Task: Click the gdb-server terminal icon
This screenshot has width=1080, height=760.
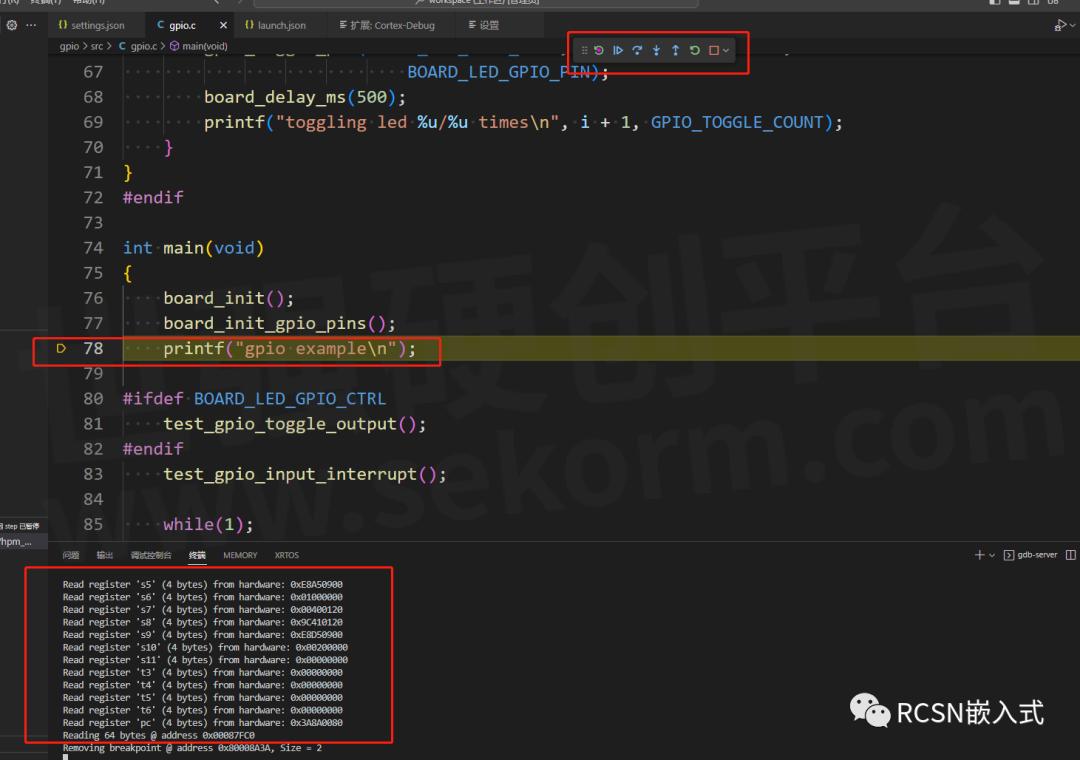Action: tap(1009, 555)
